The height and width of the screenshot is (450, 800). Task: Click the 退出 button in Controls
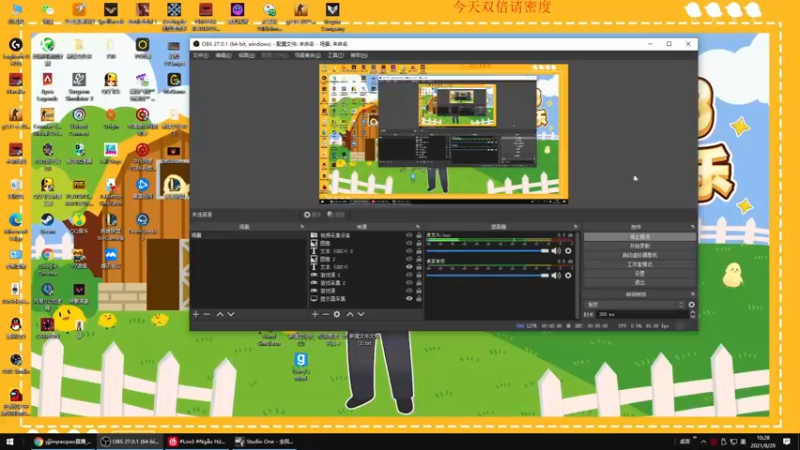coord(640,283)
